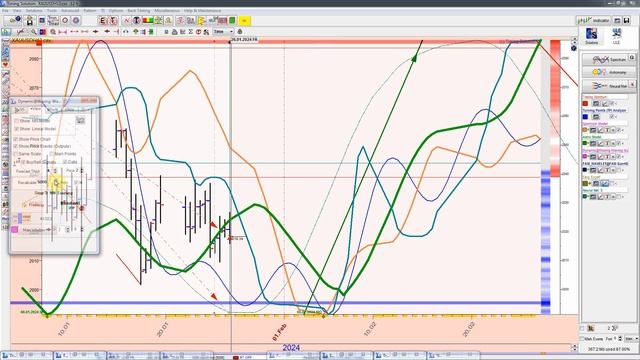Screen dimensions: 640x360
Task: Open the Miscellaneous menu
Action: pos(167,11)
